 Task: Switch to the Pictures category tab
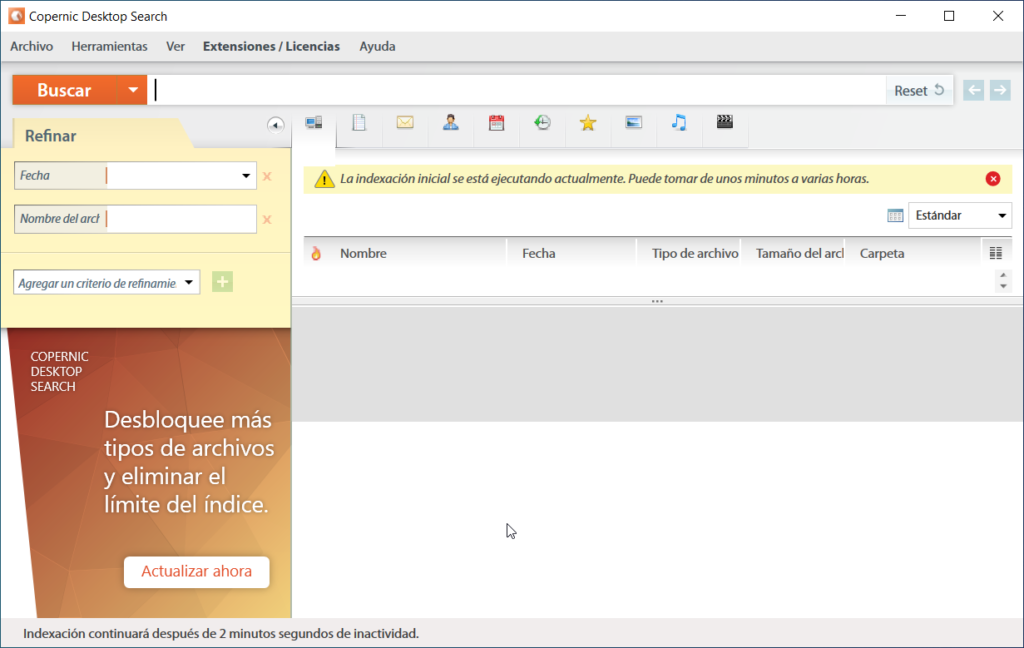tap(633, 122)
